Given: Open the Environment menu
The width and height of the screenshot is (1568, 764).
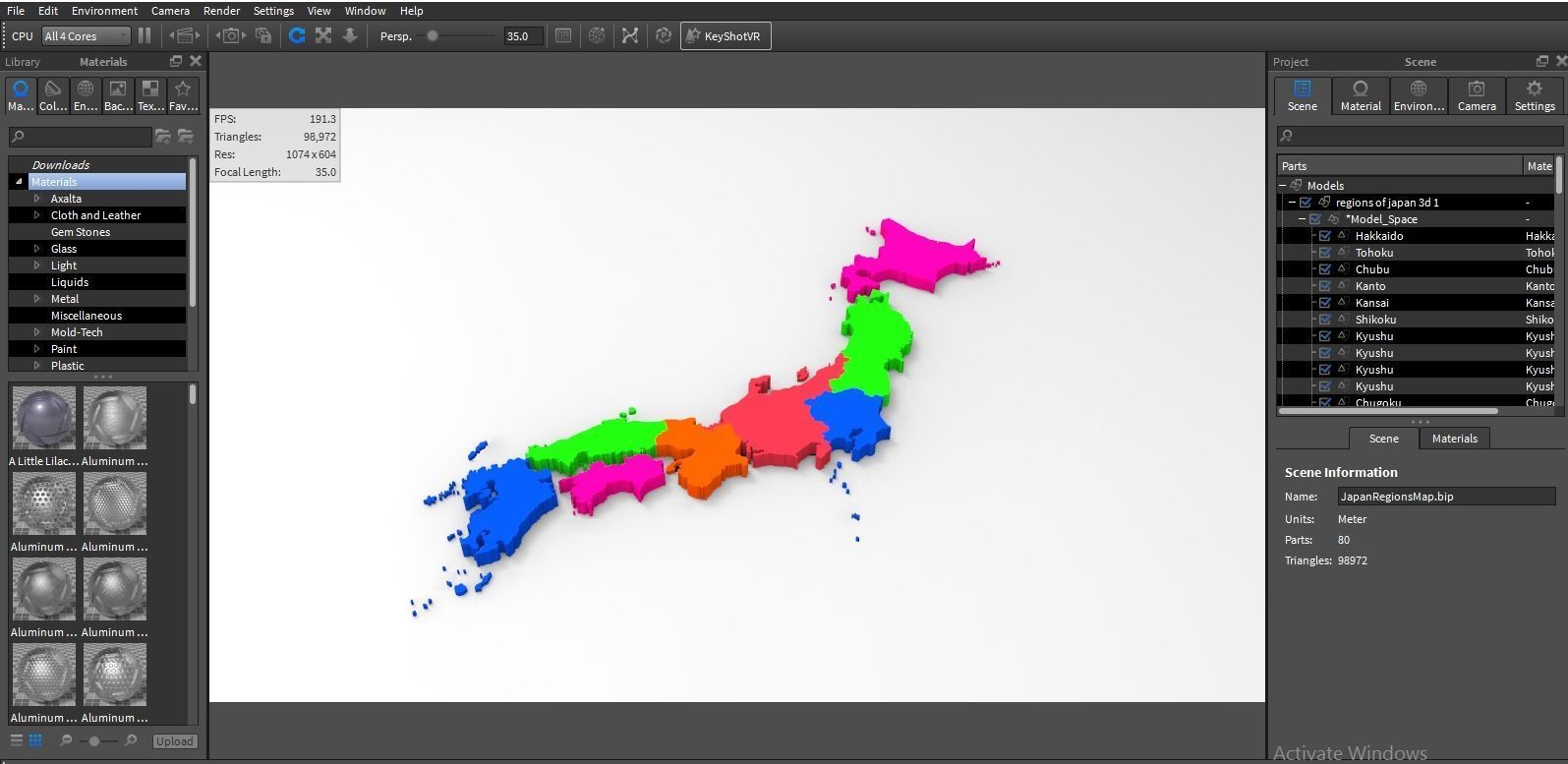Looking at the screenshot, I should click(104, 11).
